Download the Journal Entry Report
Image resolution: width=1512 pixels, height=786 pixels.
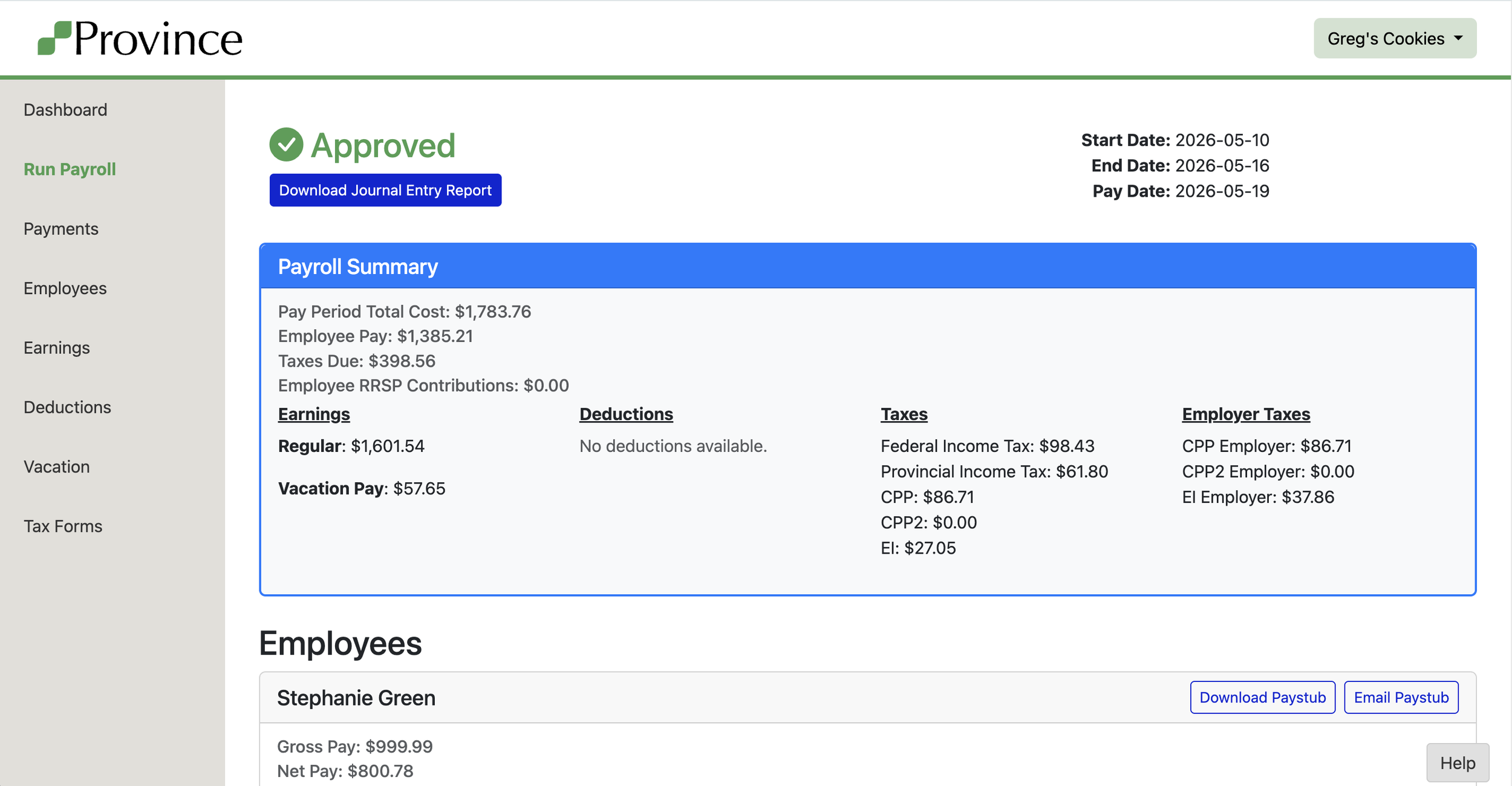385,191
